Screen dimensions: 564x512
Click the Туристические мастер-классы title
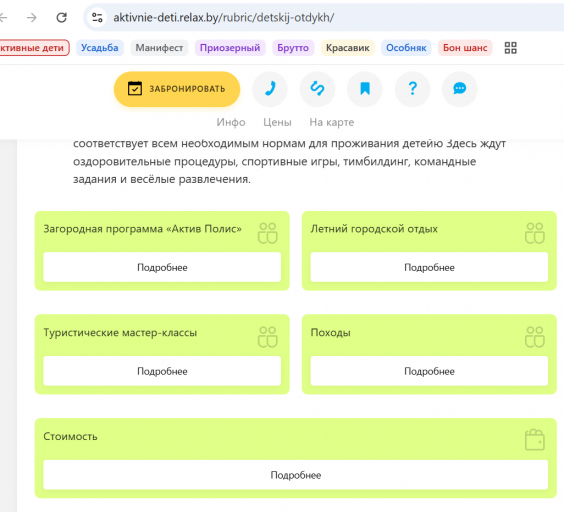point(120,332)
